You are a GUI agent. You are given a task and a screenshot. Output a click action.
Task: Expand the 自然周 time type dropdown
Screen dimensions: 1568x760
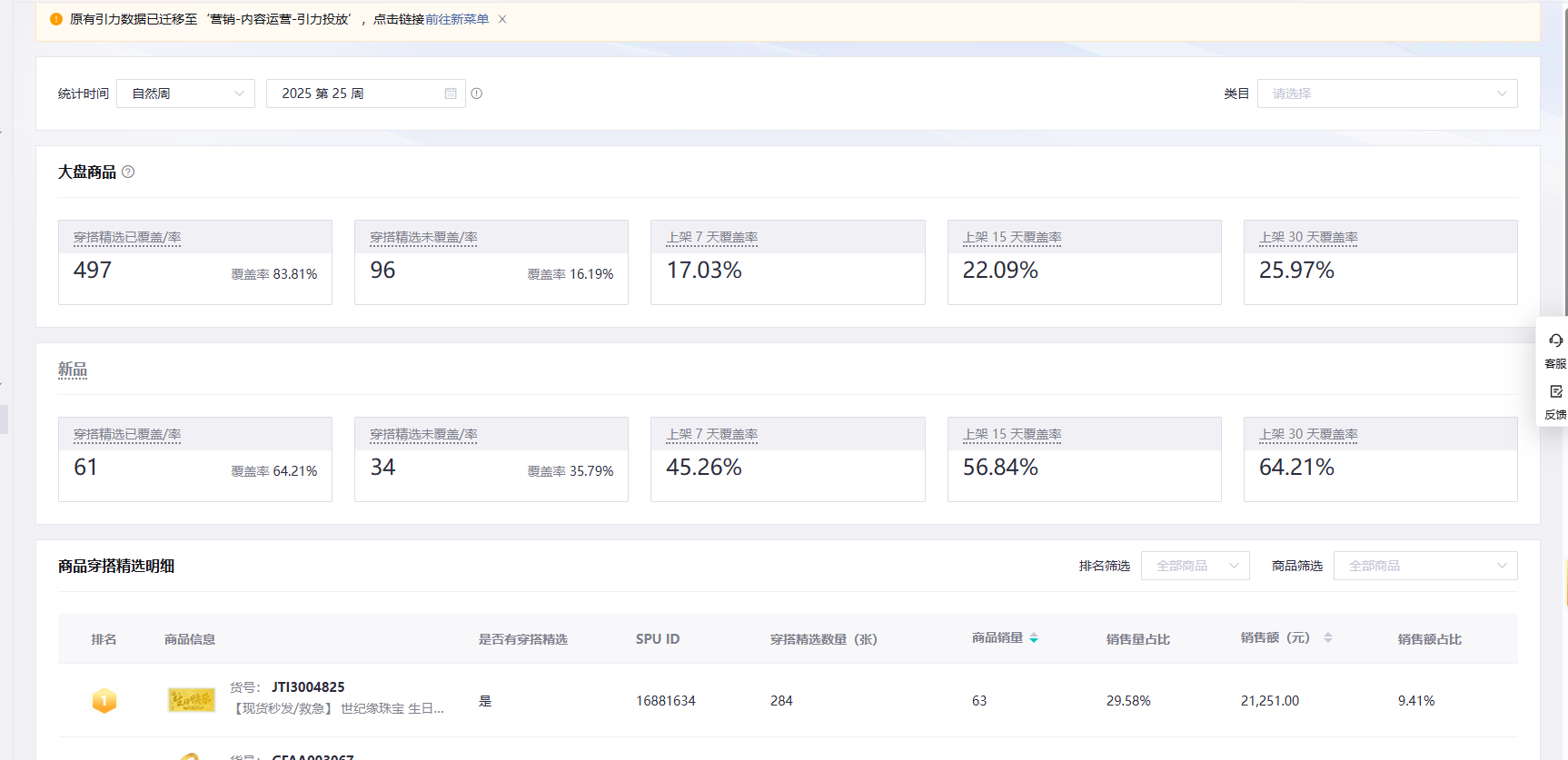(185, 94)
